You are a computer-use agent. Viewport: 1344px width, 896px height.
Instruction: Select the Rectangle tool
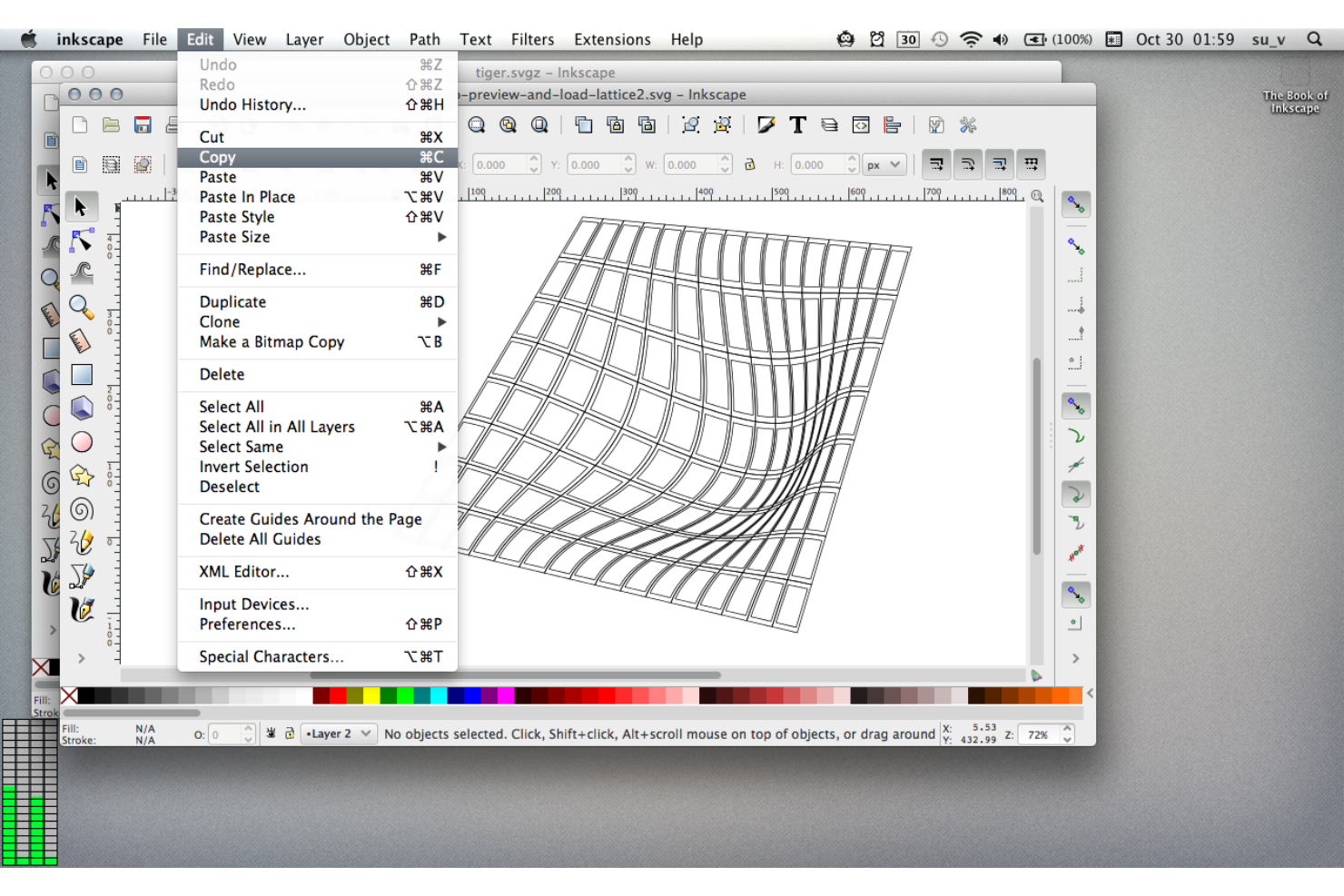click(82, 374)
